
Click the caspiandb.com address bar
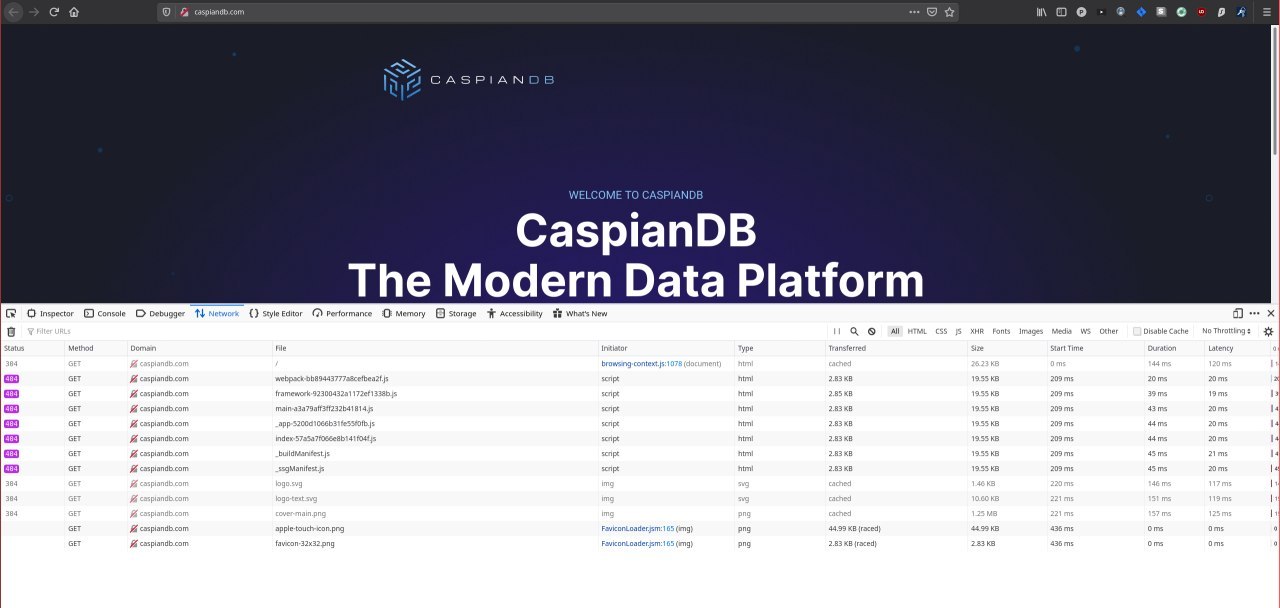point(560,12)
